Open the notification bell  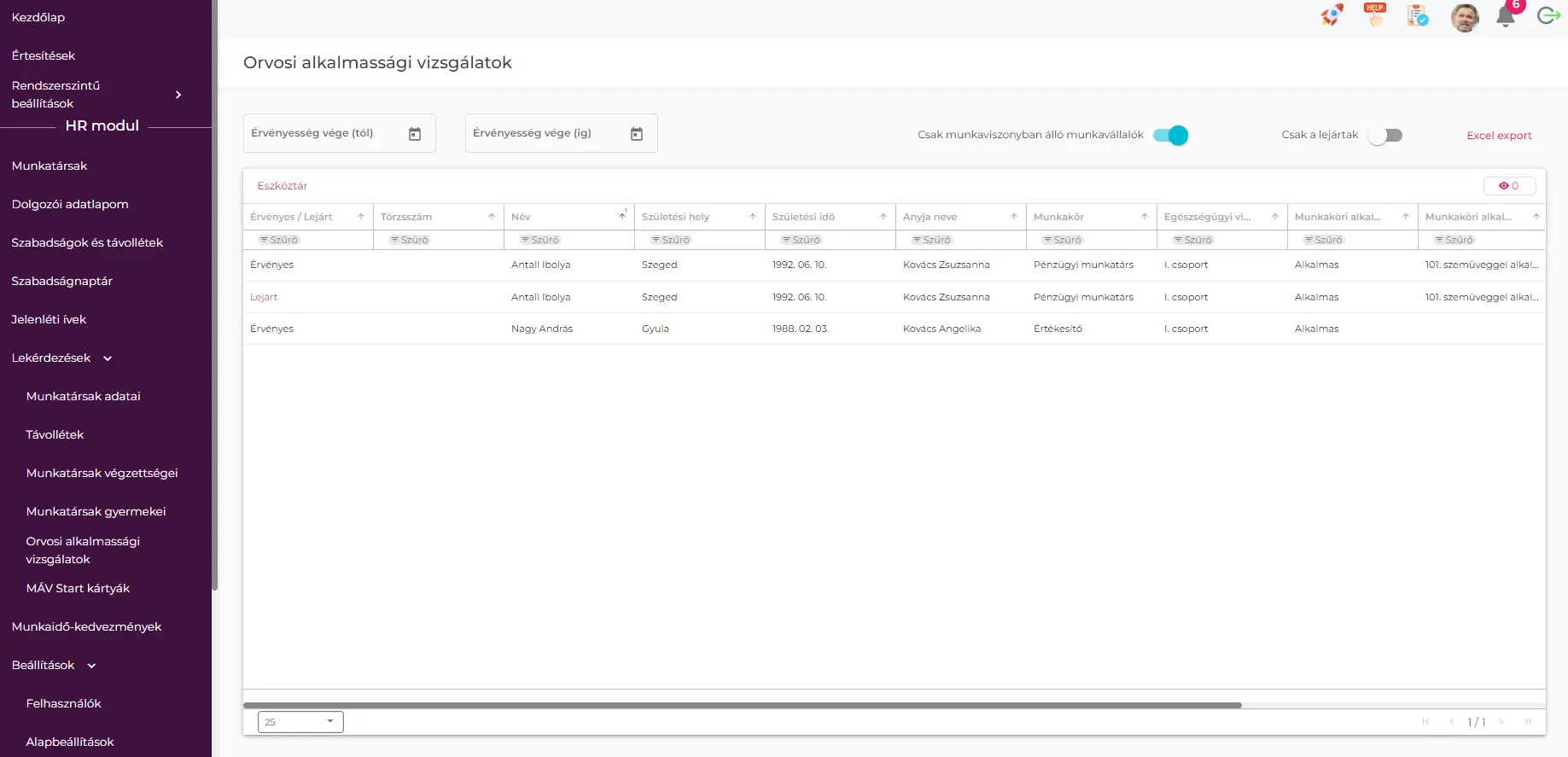[x=1506, y=16]
